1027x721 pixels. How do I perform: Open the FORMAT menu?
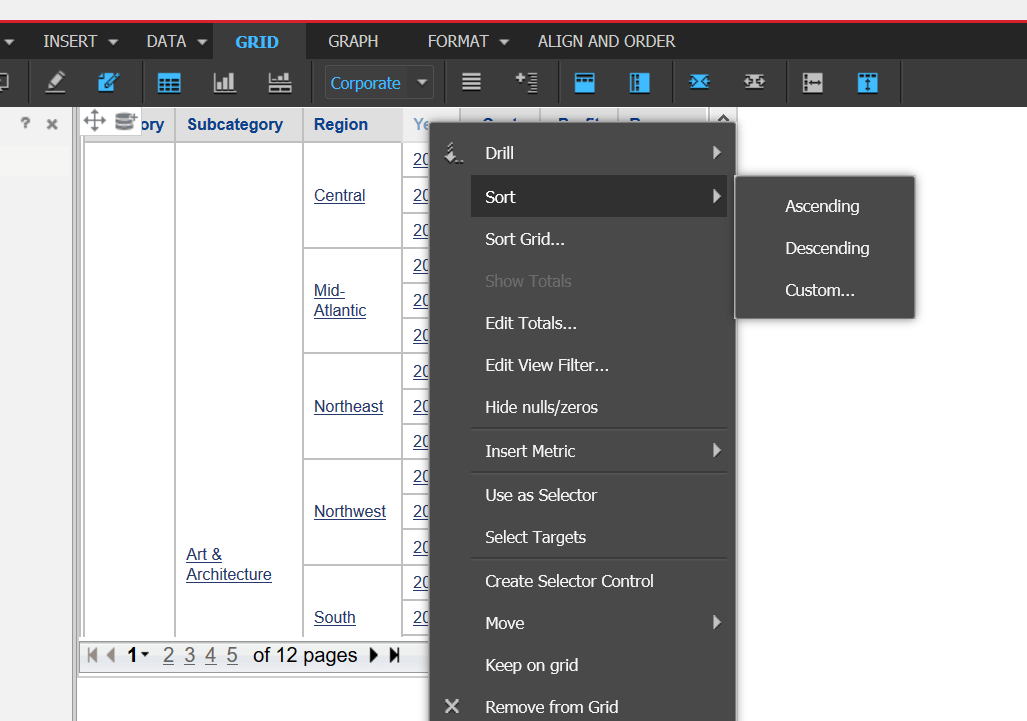click(x=468, y=41)
